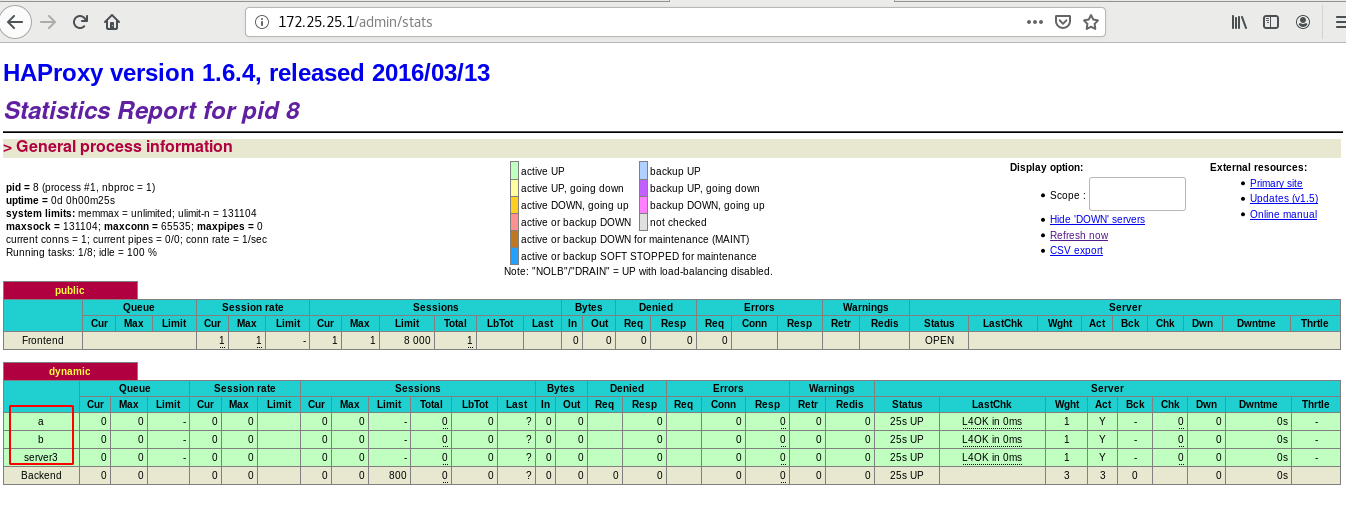Open the browser home page
Screen dimensions: 1346x513
coord(112,22)
